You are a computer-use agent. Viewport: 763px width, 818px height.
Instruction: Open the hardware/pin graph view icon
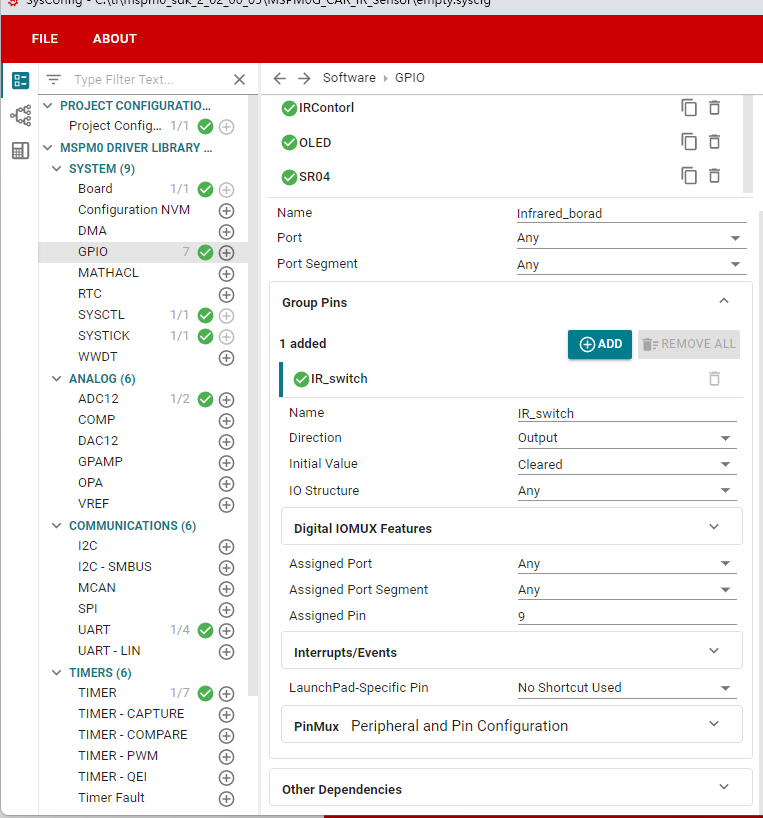[x=20, y=115]
